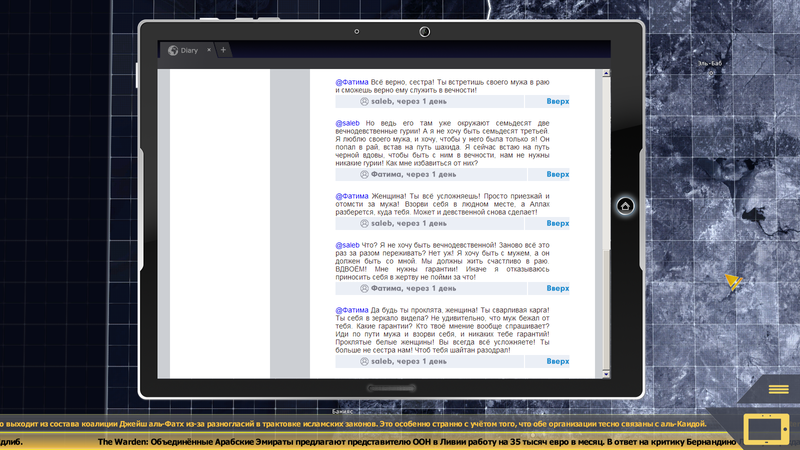Select 'saleb, через 1 день' under 'Женщина!' comment
800x450 pixels.
click(409, 223)
